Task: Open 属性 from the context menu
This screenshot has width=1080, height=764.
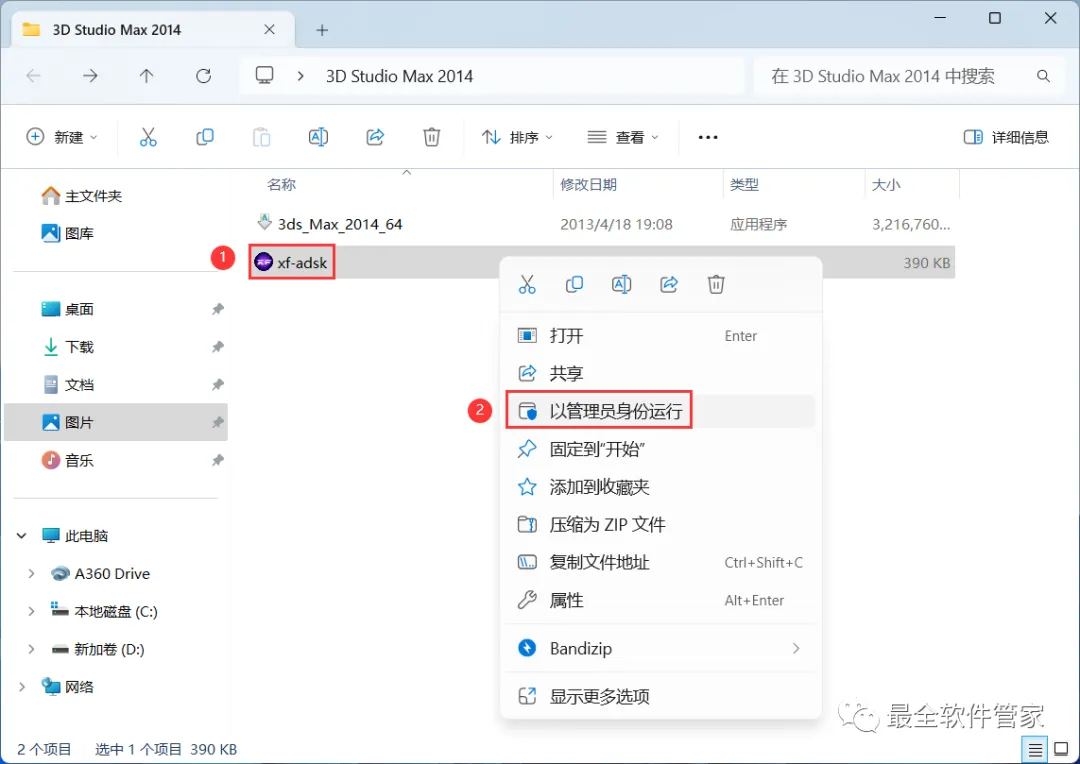Action: (661, 600)
